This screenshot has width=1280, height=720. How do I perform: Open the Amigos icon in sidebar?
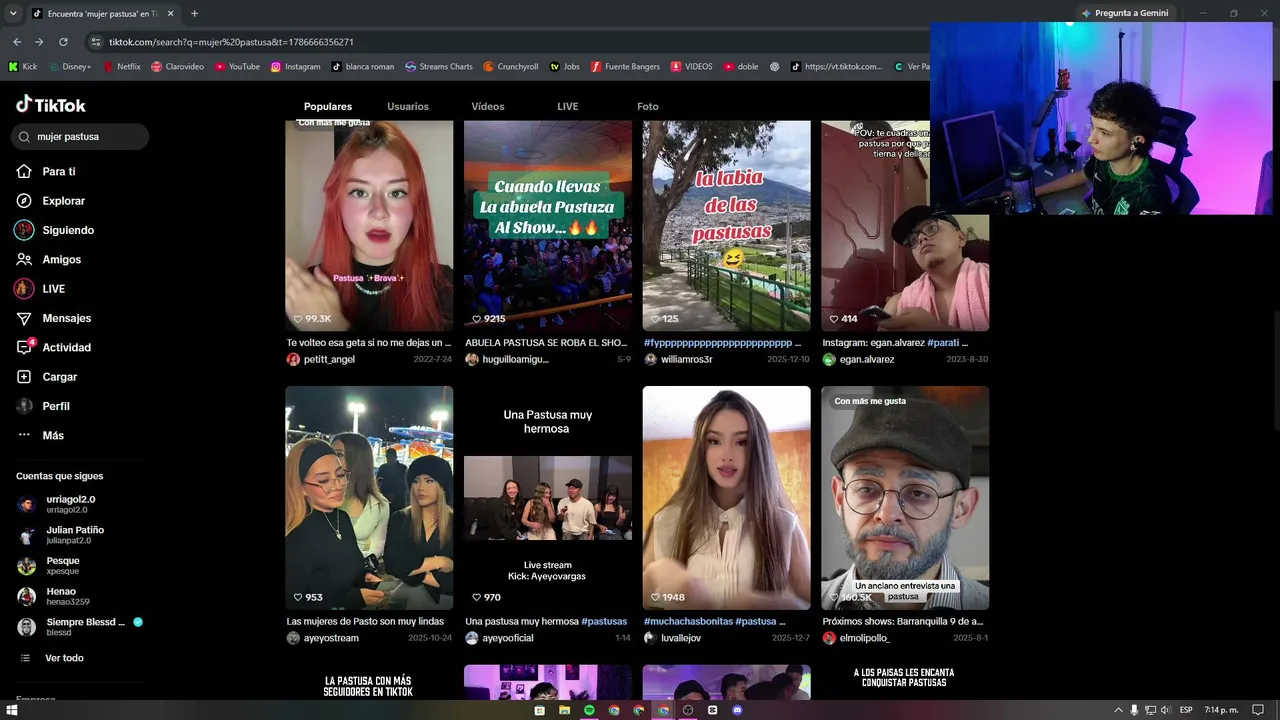point(24,259)
